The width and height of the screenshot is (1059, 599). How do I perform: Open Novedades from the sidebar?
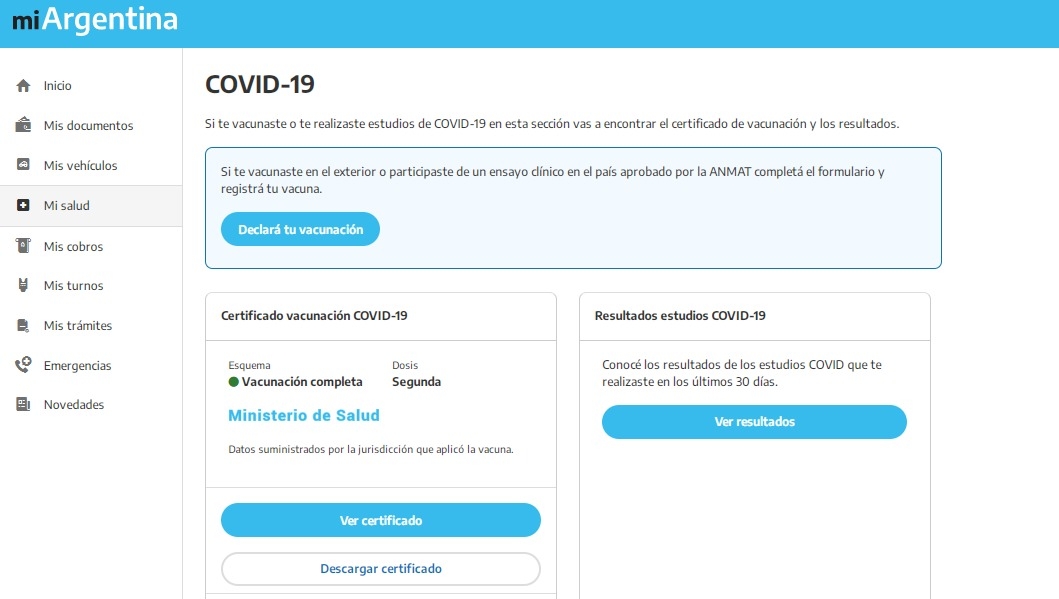74,405
